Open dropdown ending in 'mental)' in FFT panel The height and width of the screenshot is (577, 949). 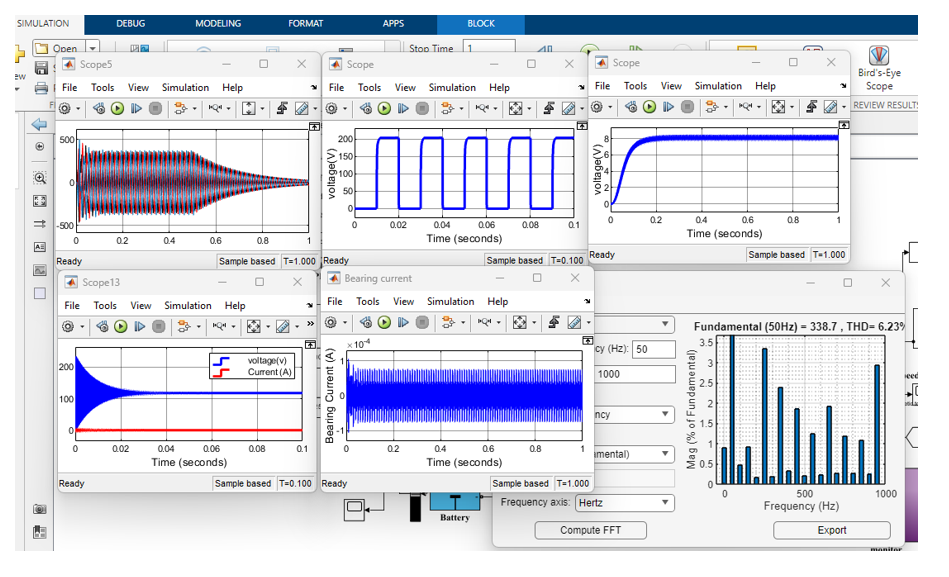tap(634, 454)
